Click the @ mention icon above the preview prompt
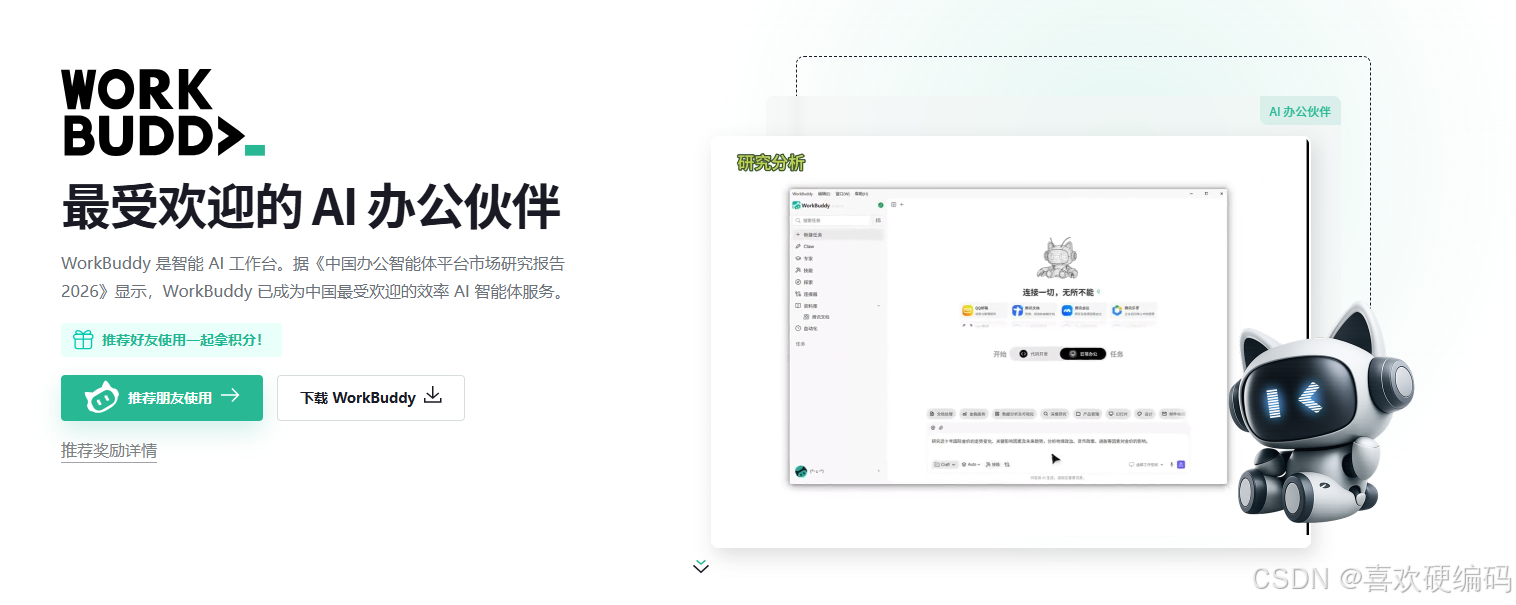The image size is (1516, 605). pyautogui.click(x=933, y=428)
